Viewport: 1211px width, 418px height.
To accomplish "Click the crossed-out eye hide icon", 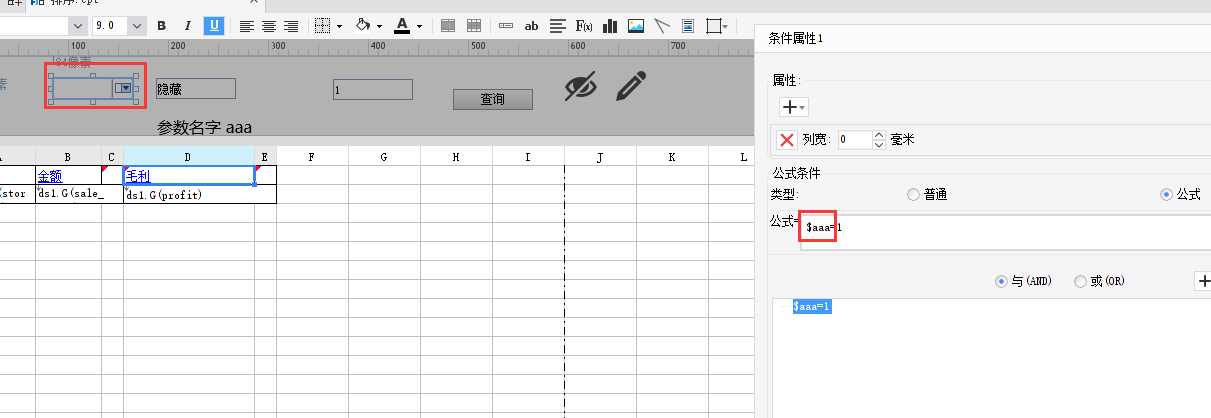I will [x=581, y=86].
